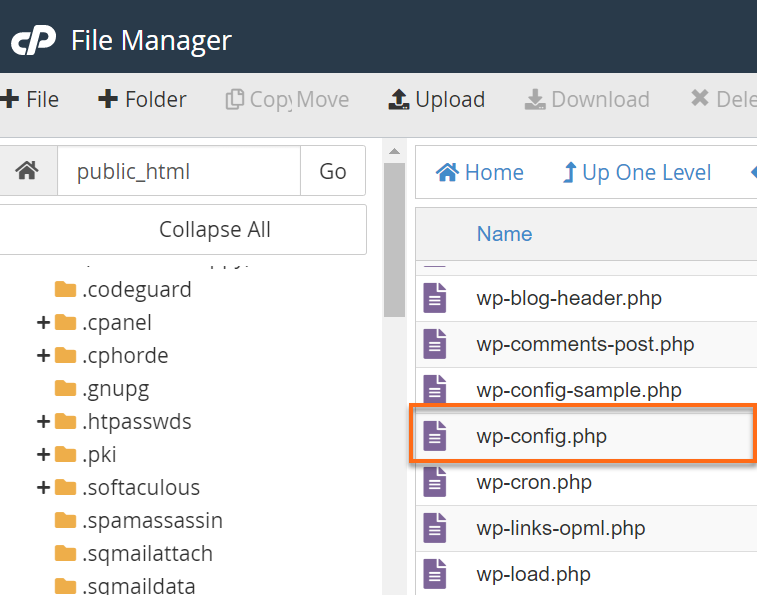Expand the .cphorde folder

pyautogui.click(x=43, y=355)
